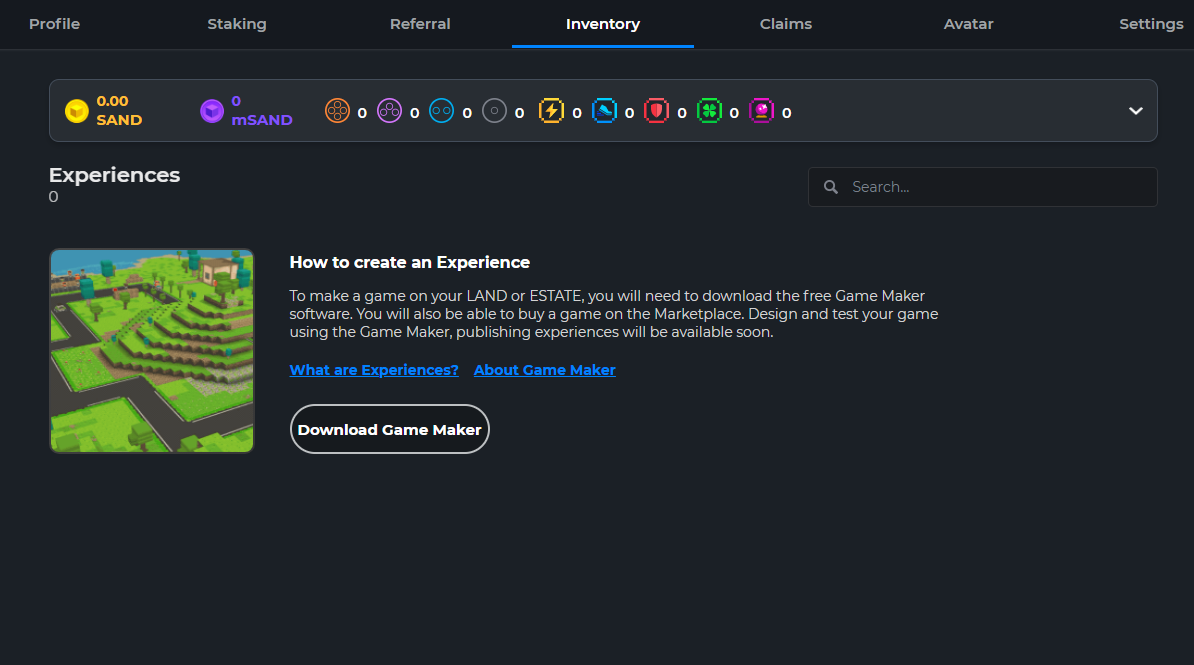The image size is (1194, 665).
Task: Click the count beside the orange catalyst
Action: pyautogui.click(x=362, y=113)
